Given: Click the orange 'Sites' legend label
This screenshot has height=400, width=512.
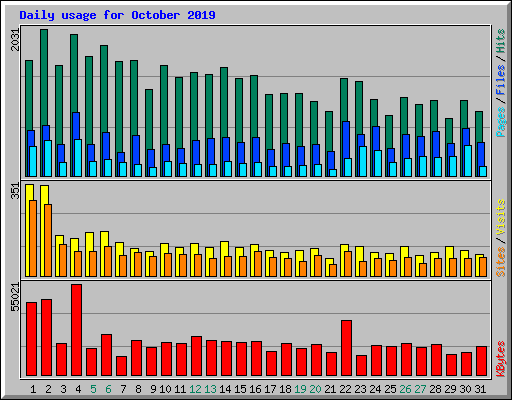Looking at the screenshot, I should click(501, 262).
